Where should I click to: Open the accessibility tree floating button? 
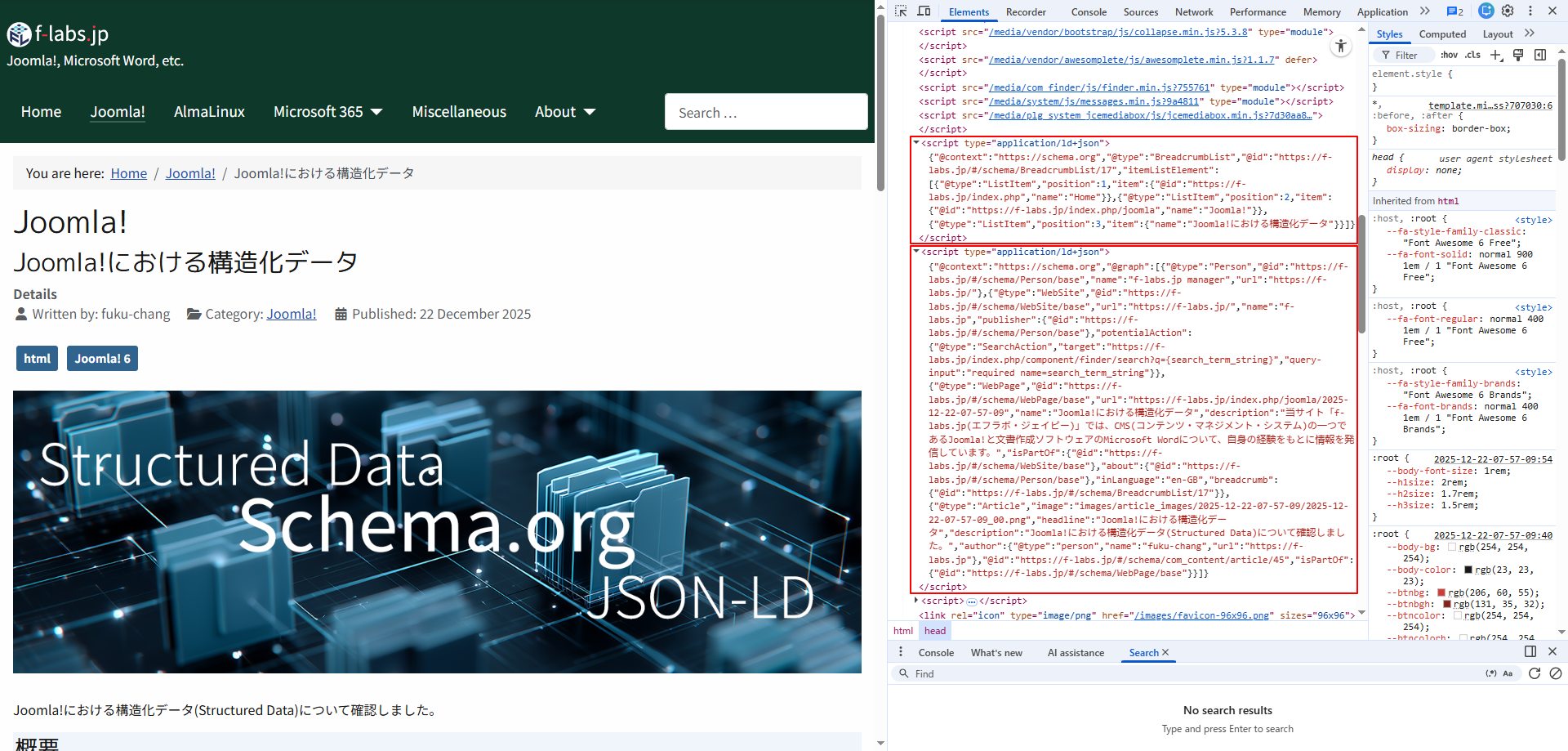[1341, 47]
